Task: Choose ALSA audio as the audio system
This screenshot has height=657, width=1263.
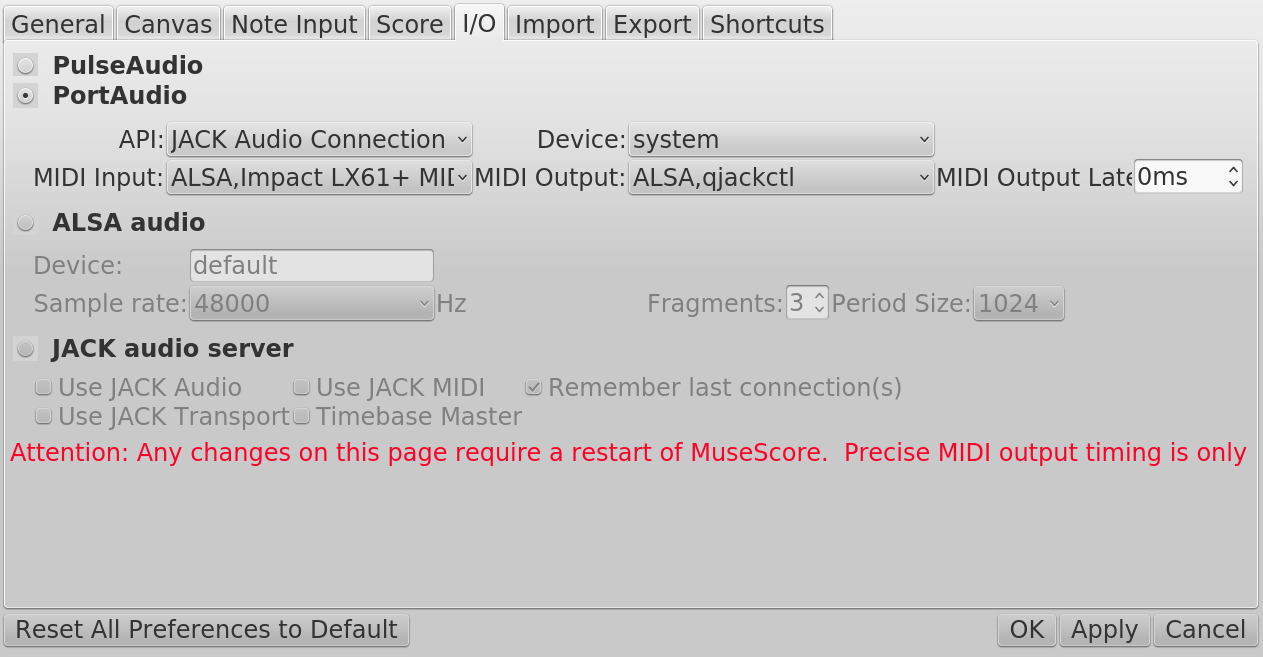Action: [x=25, y=223]
